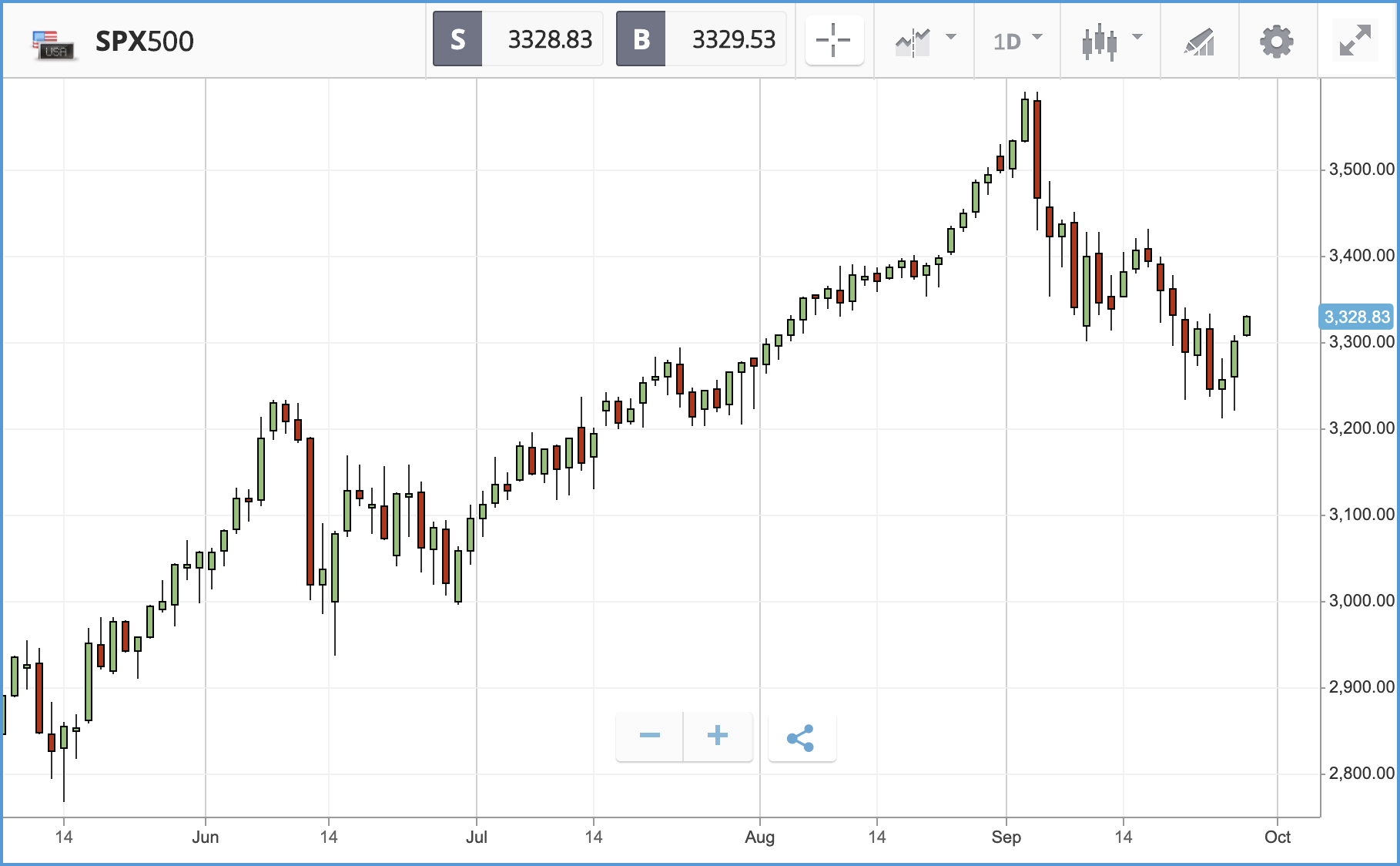Click the 3,328.83 current price label
The height and width of the screenshot is (866, 1400).
coord(1357,317)
